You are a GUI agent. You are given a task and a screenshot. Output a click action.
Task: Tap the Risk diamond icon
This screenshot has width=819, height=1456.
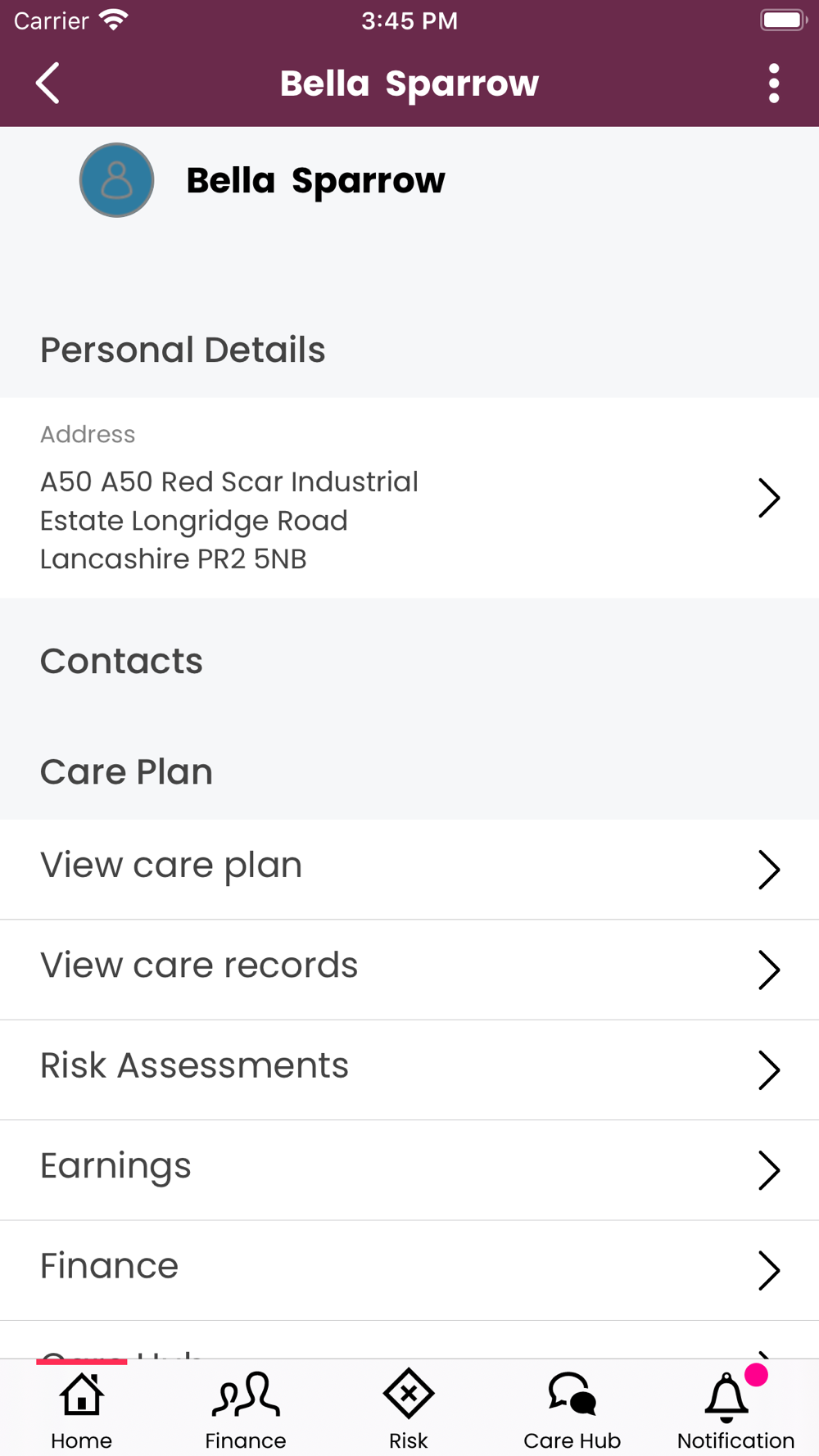[409, 1394]
